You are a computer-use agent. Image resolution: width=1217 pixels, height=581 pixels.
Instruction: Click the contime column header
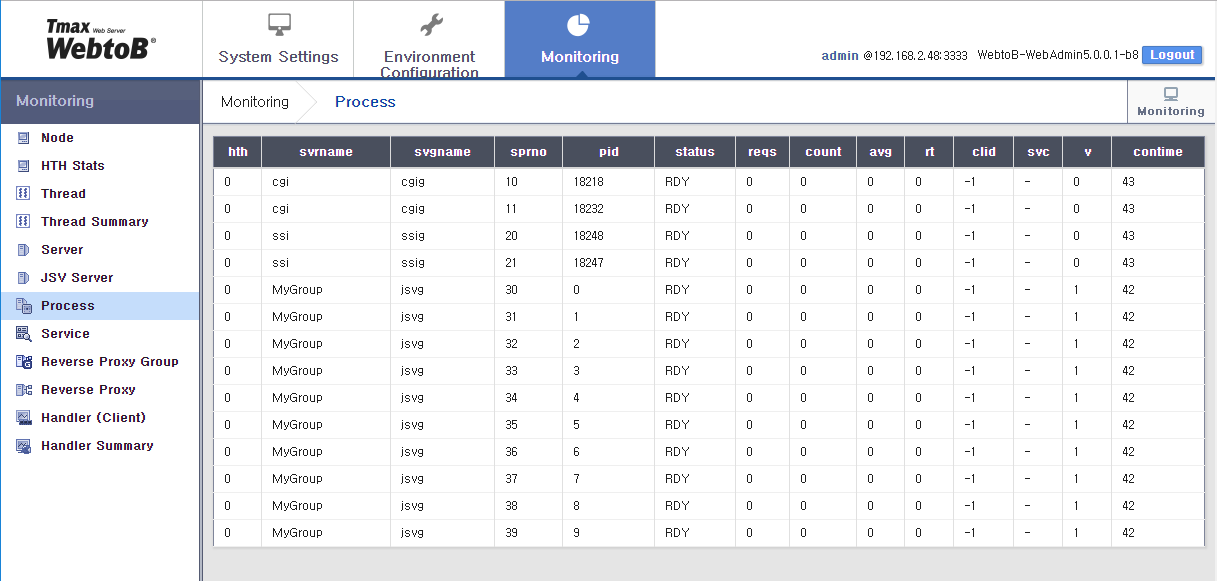[x=1158, y=152]
